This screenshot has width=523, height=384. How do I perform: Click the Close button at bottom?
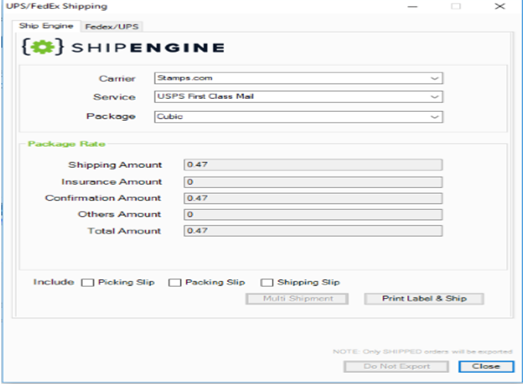486,366
